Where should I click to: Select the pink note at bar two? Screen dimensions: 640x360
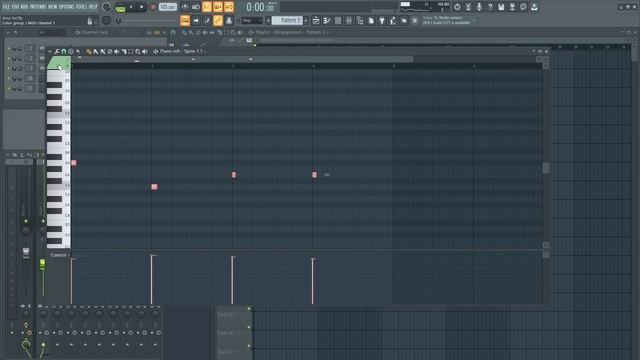tap(154, 187)
